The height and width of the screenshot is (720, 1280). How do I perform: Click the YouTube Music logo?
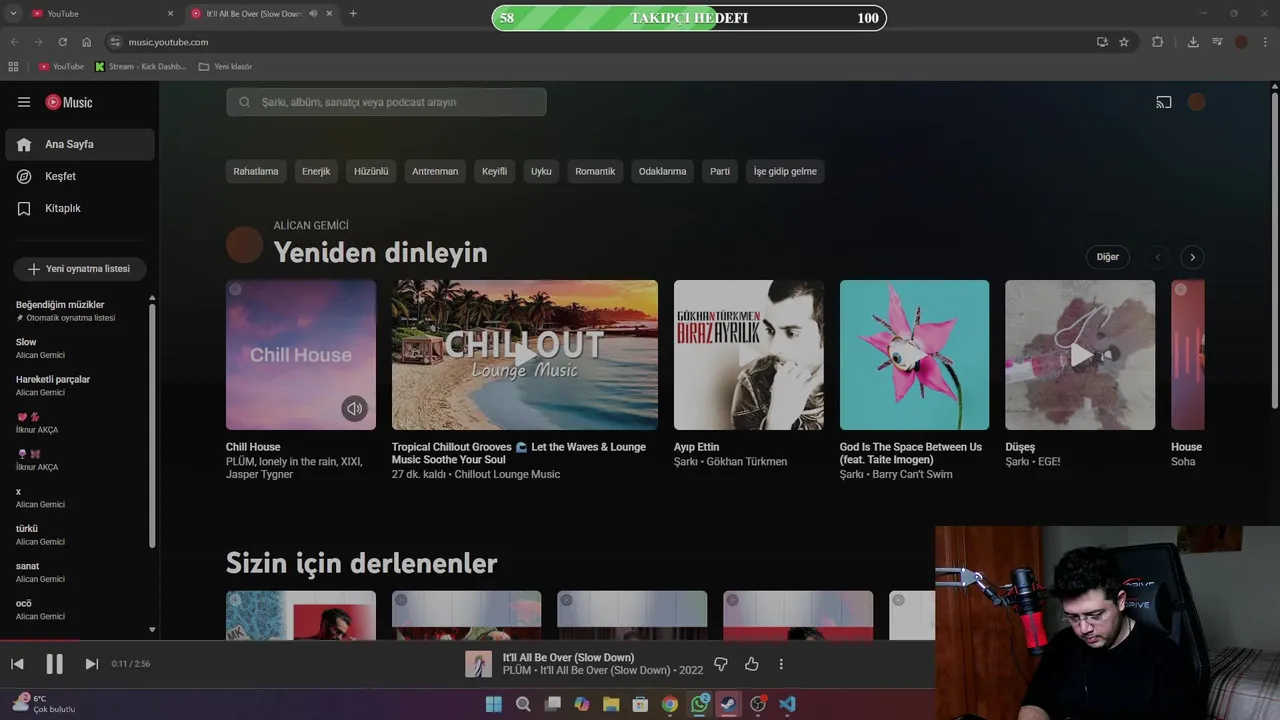[68, 102]
